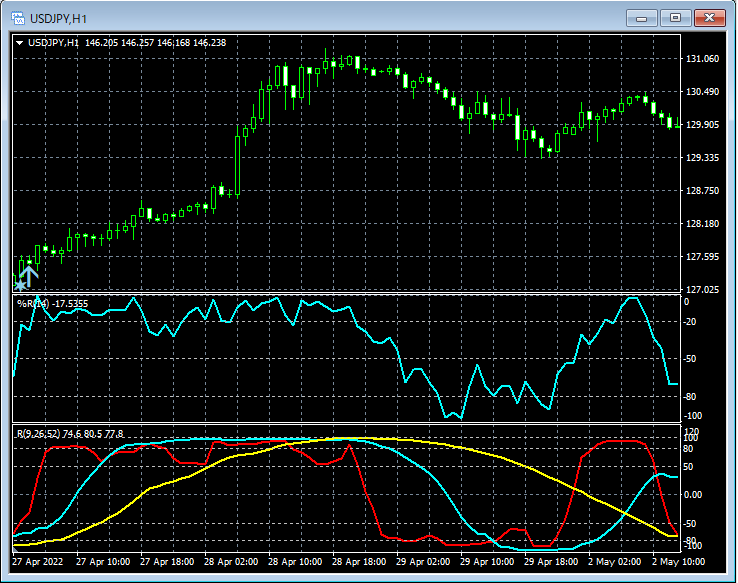This screenshot has height=583, width=738.
Task: Click the 29 Apr 02:00 time label
Action: (x=423, y=562)
